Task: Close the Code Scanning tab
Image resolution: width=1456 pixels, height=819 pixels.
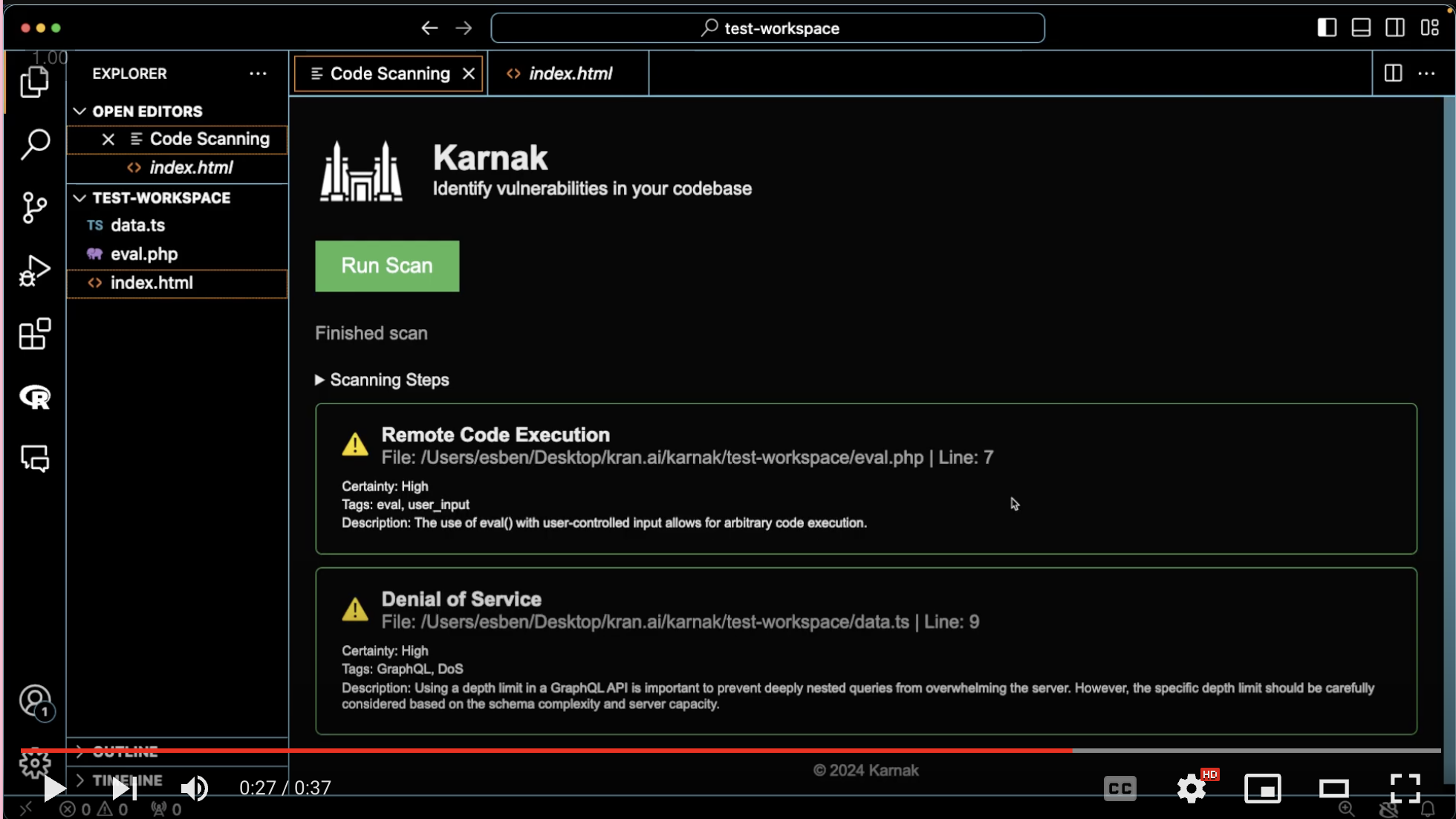Action: [469, 74]
